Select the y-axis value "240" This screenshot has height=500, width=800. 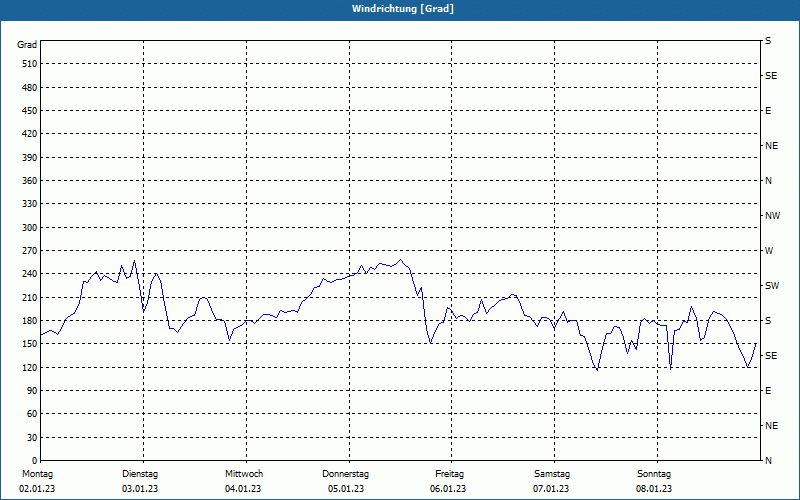[30, 274]
